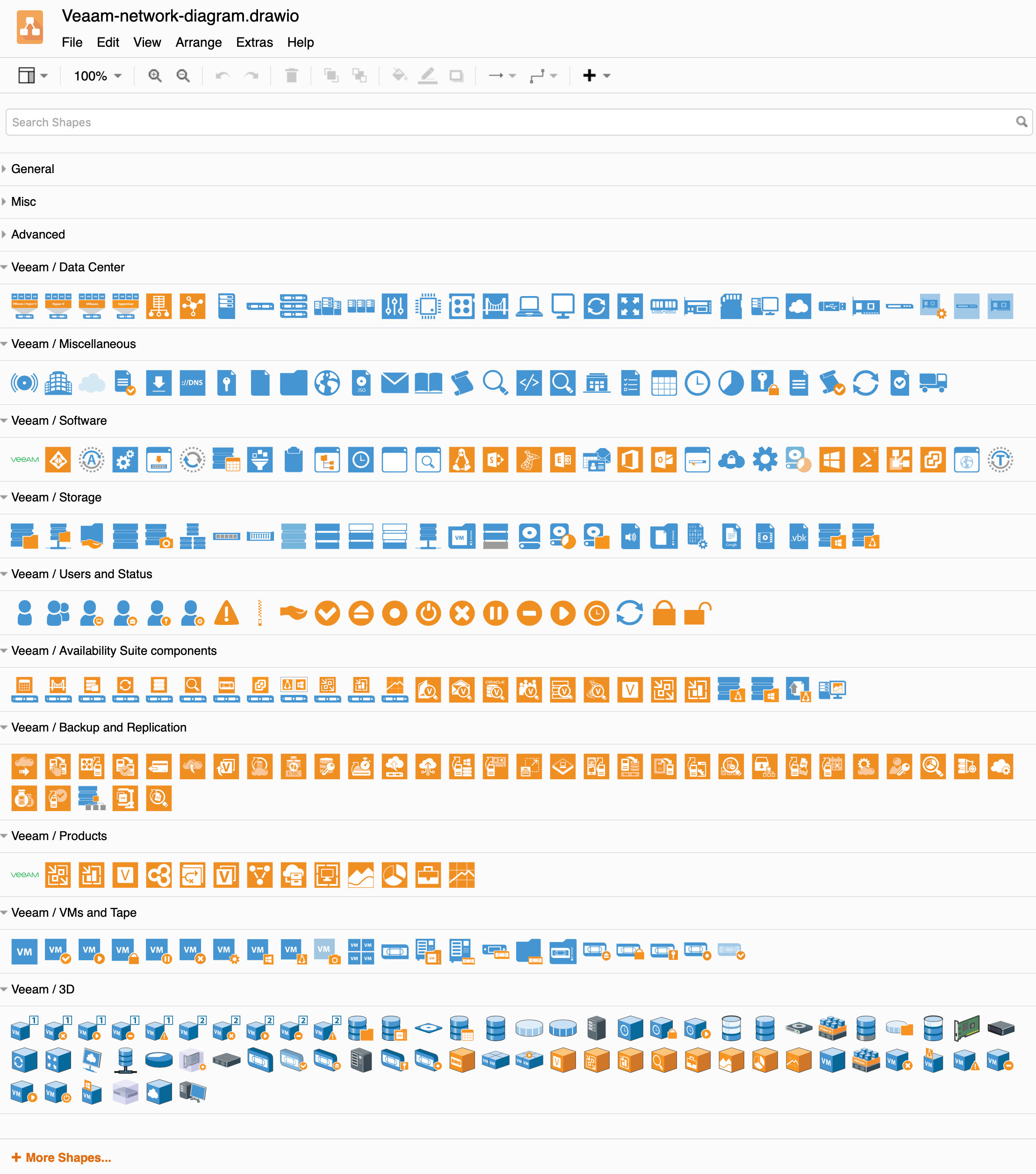Collapse the Veeam / Backup and Replication section
Viewport: 1036px width, 1174px height.
(x=6, y=727)
